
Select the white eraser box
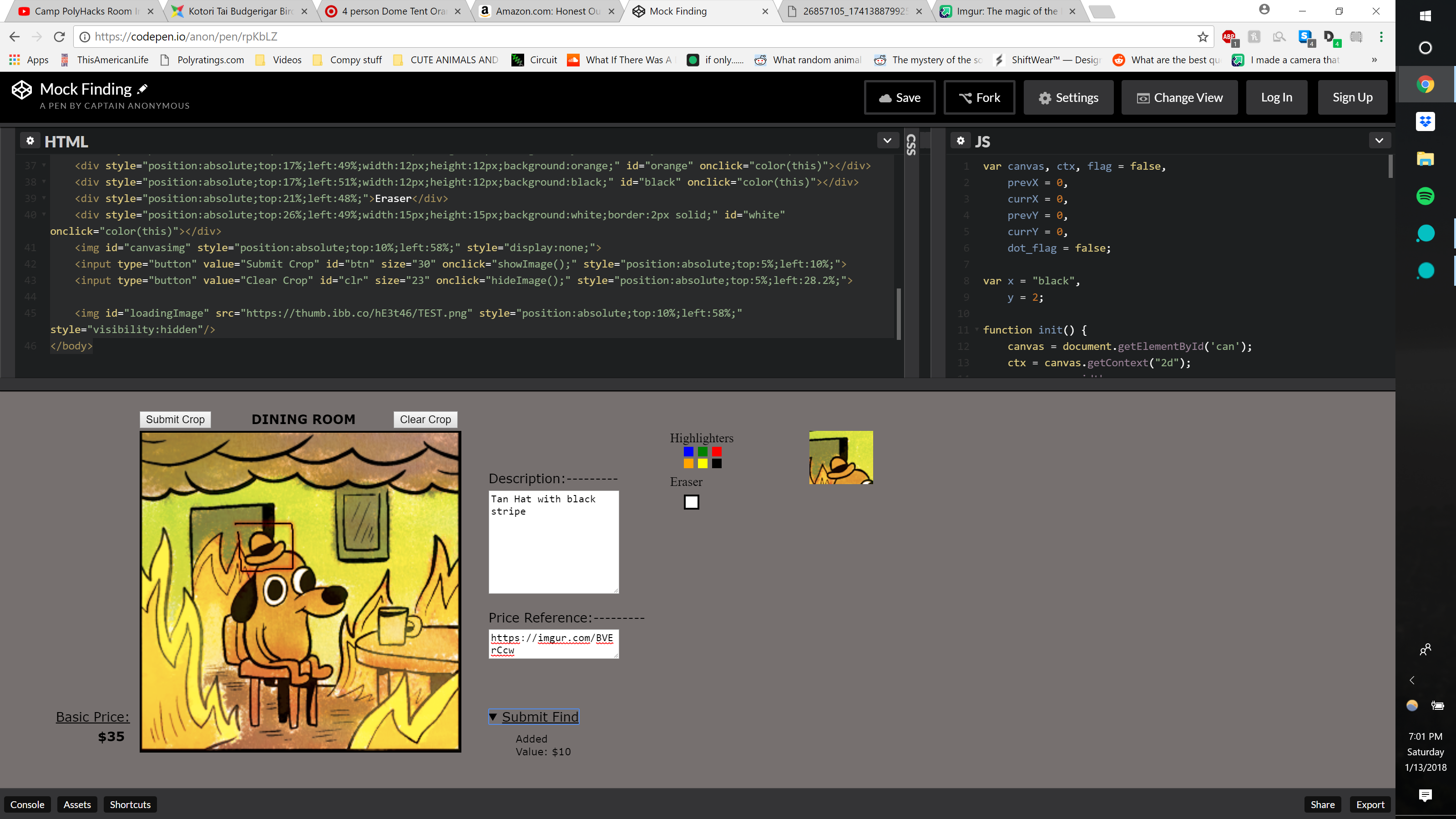(x=691, y=502)
